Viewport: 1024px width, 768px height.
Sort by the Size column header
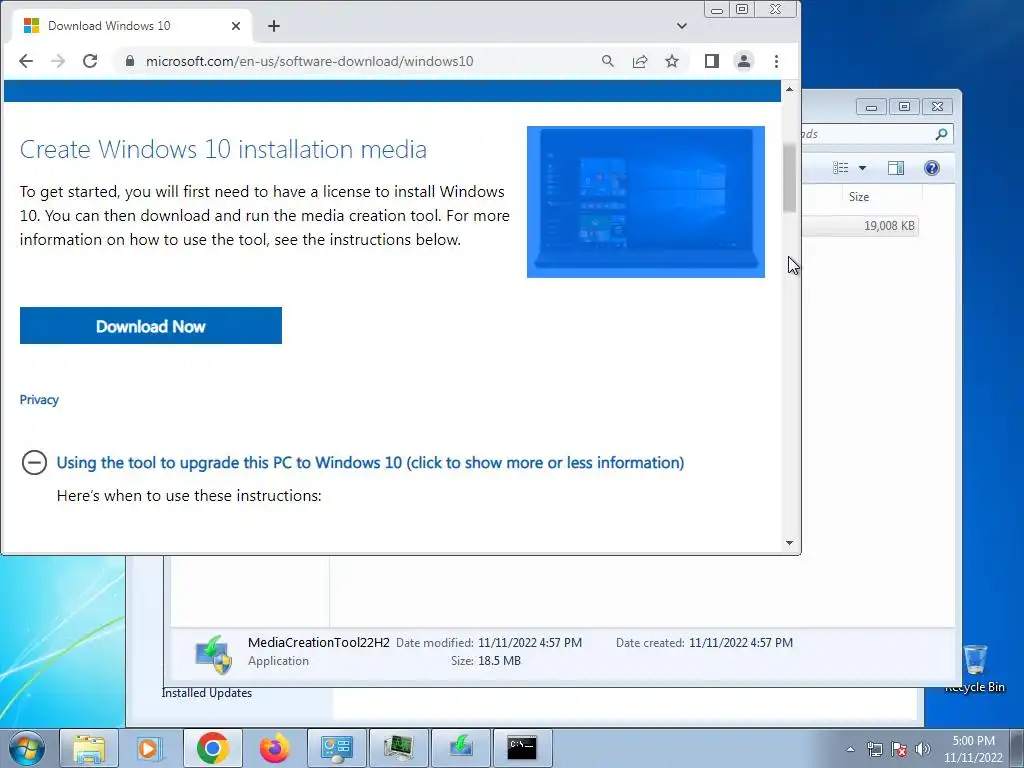pyautogui.click(x=859, y=197)
